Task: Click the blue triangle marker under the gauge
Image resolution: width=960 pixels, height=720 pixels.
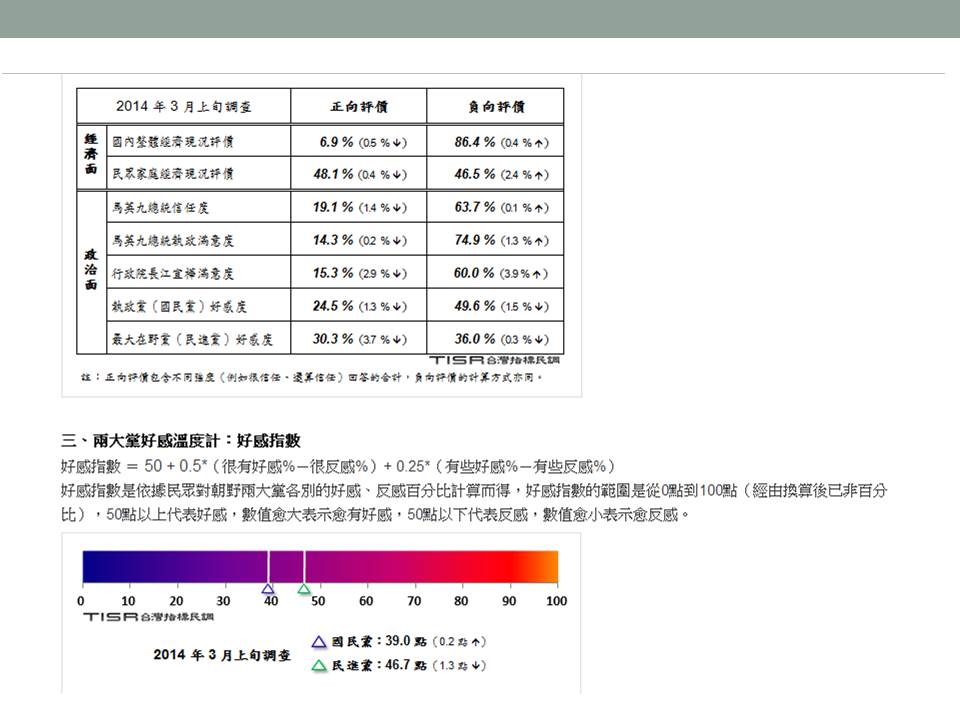Action: tap(268, 589)
